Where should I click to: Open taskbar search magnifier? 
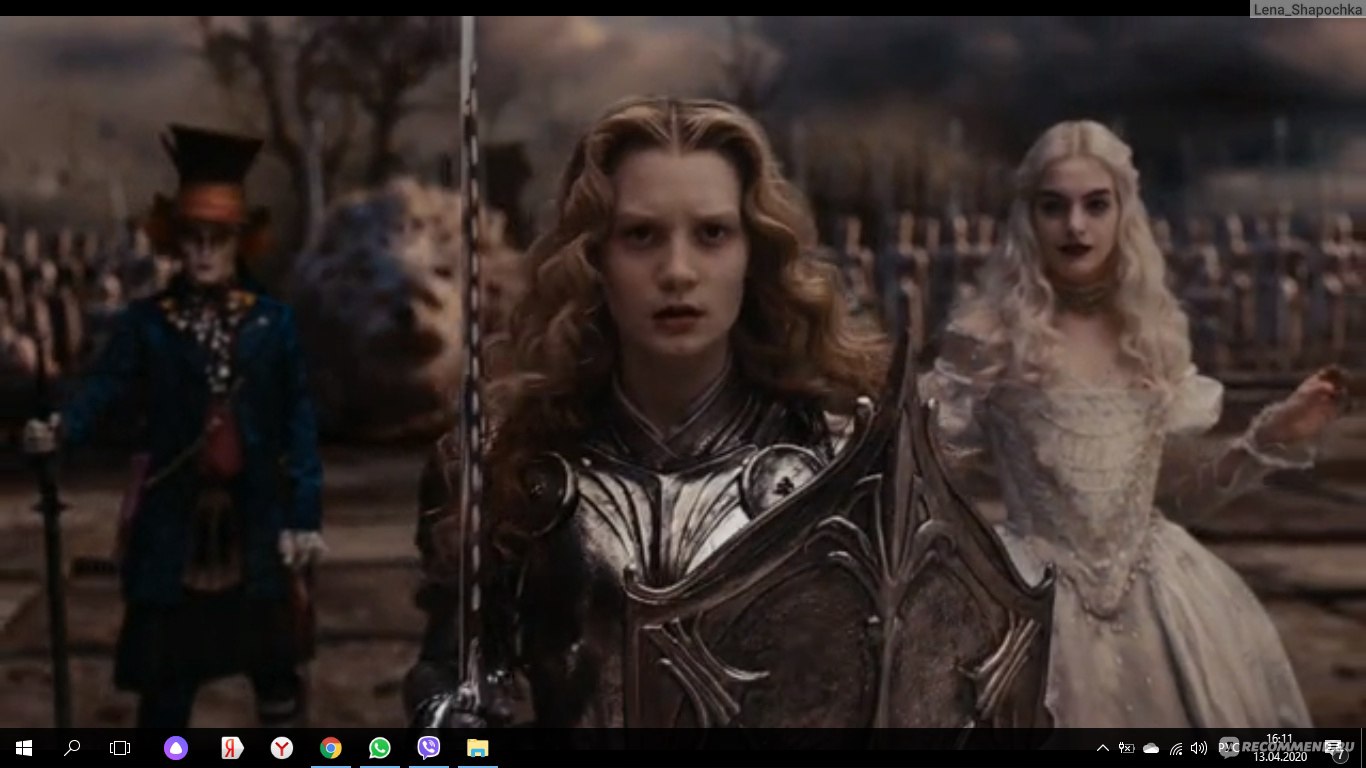(x=72, y=748)
